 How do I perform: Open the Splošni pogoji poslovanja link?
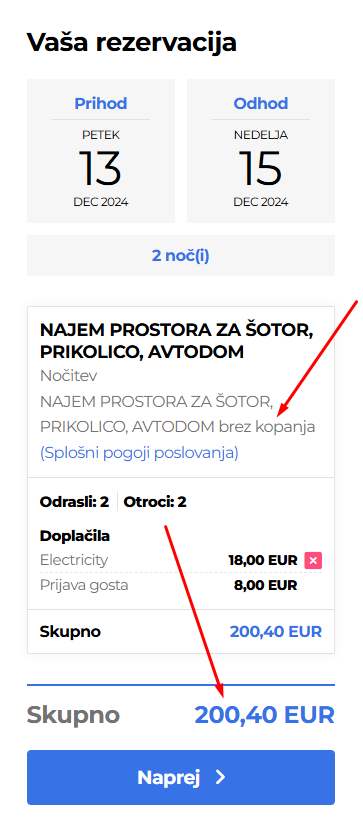tap(139, 453)
